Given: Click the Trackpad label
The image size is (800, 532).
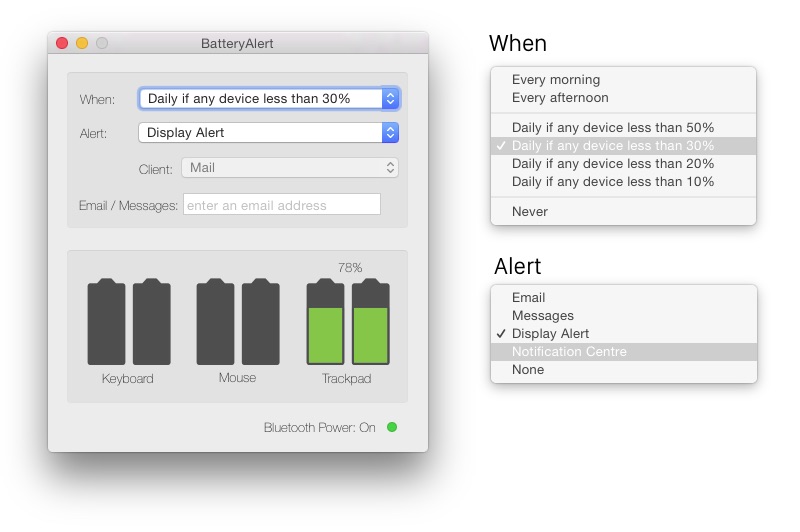Looking at the screenshot, I should pyautogui.click(x=346, y=378).
